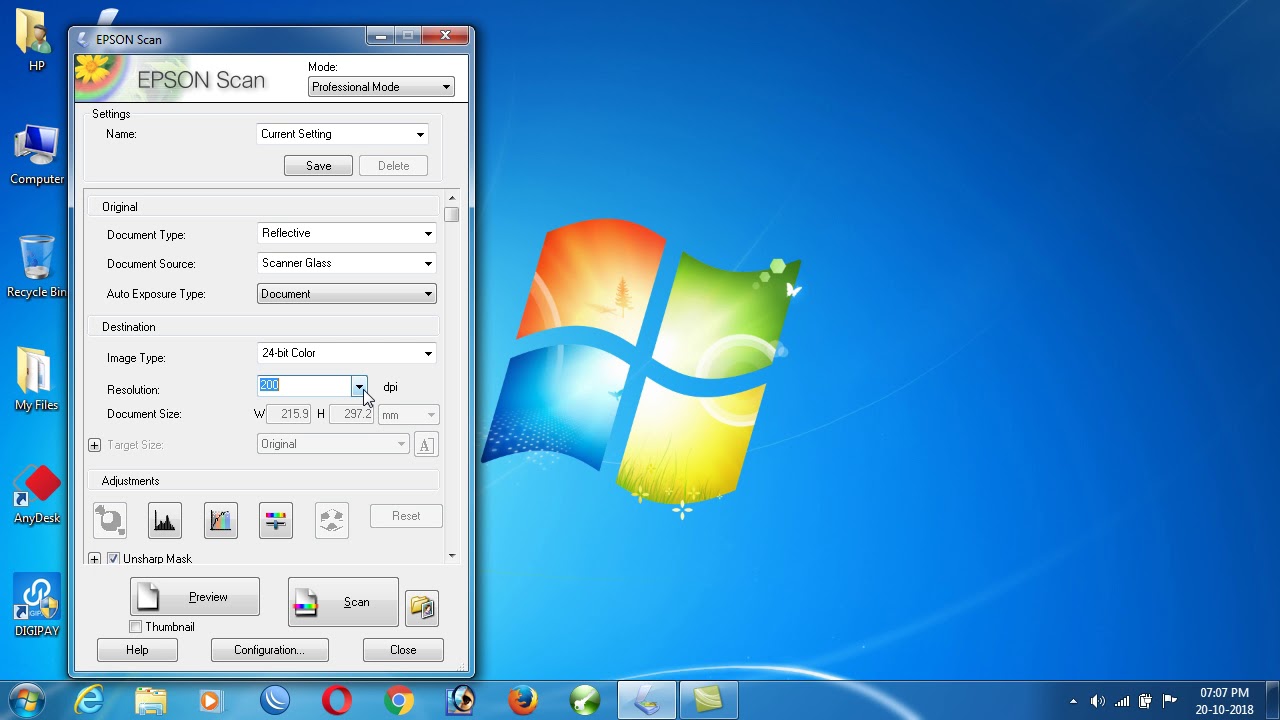
Task: Open the Configuration dialog
Action: pyautogui.click(x=270, y=650)
